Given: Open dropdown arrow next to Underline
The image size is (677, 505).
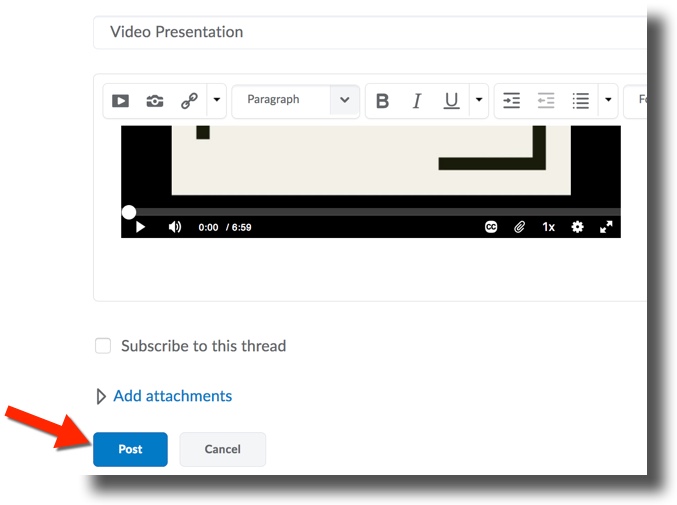Looking at the screenshot, I should click(x=478, y=101).
